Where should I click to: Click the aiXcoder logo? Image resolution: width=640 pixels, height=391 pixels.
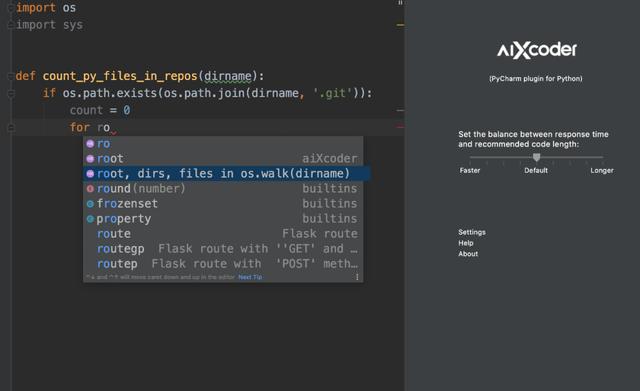pyautogui.click(x=536, y=50)
